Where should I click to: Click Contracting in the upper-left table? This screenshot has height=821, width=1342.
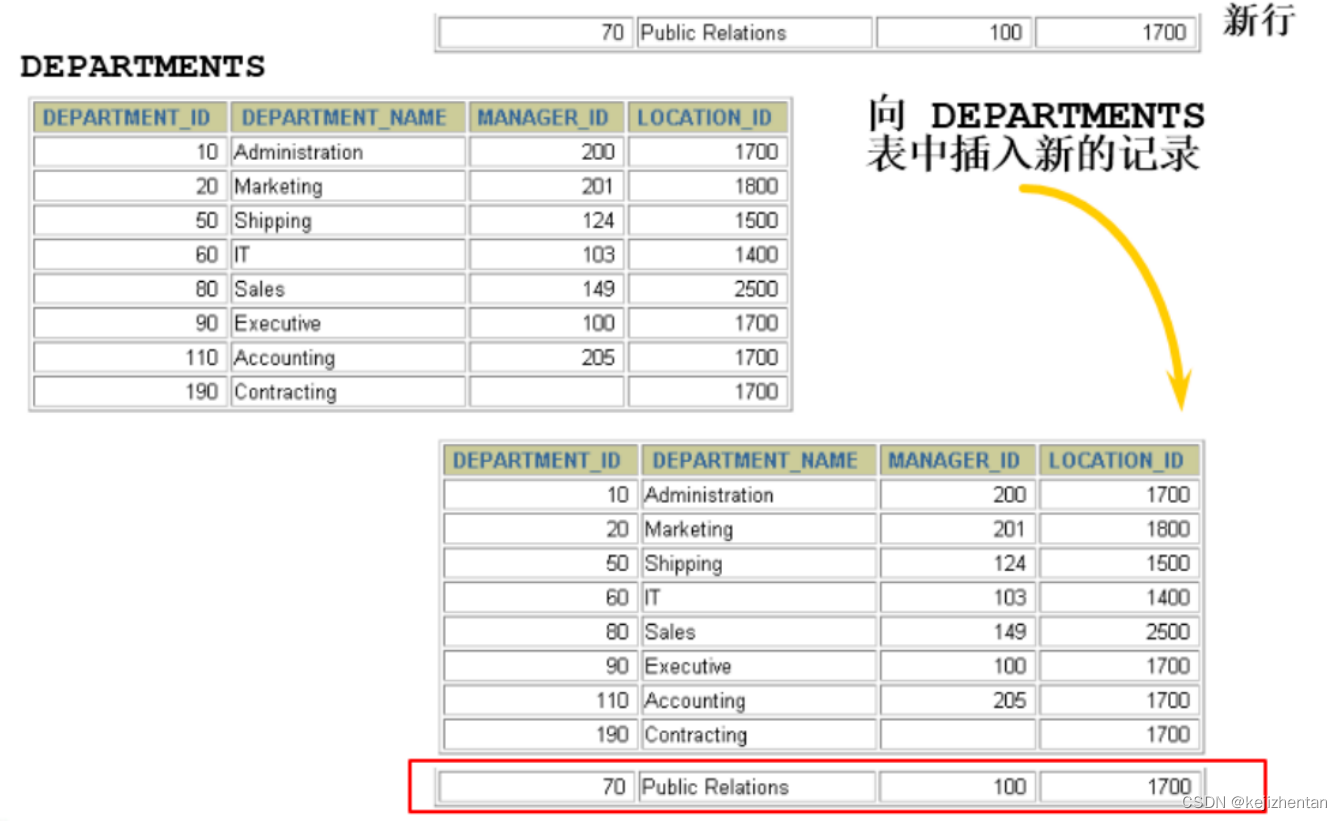pos(285,392)
